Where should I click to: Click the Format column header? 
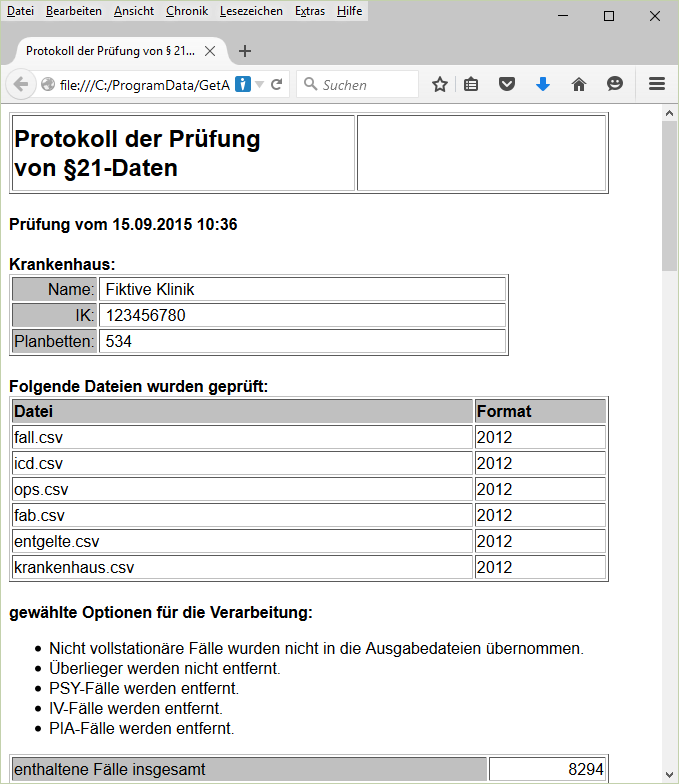pos(540,412)
